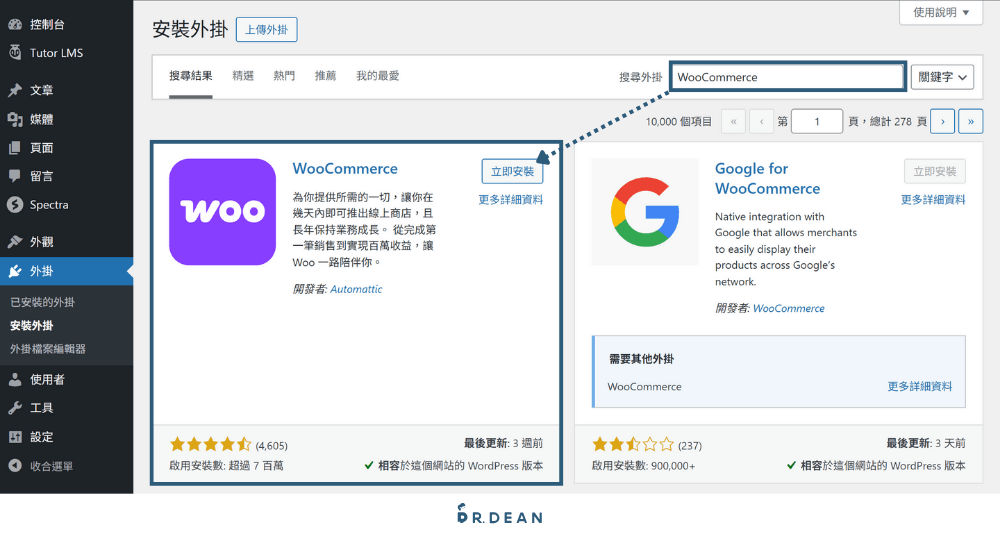1000x540 pixels.
Task: Click '啟用安裝數: 超過 7 百萬' text
Action: 226,466
